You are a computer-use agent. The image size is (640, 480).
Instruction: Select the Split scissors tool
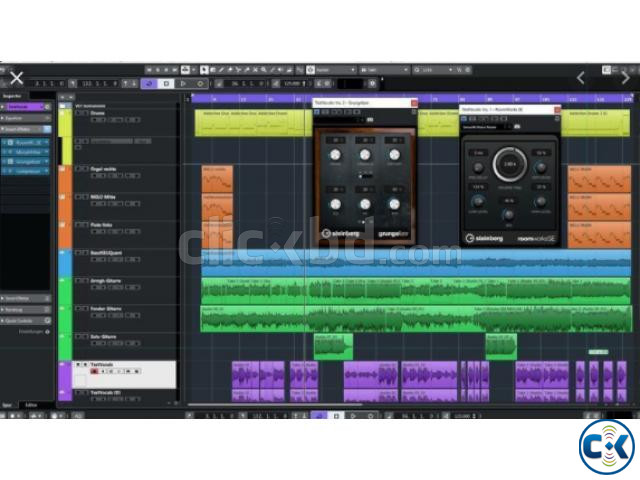click(x=238, y=70)
